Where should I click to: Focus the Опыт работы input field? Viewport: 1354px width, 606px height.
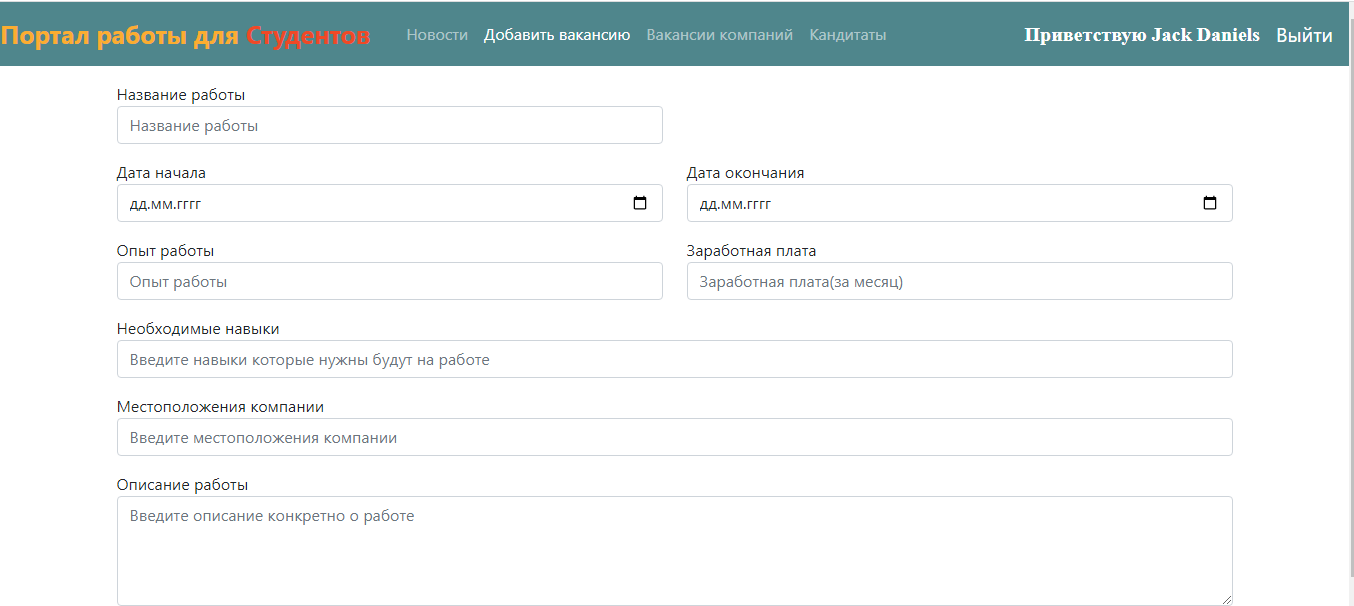[390, 281]
